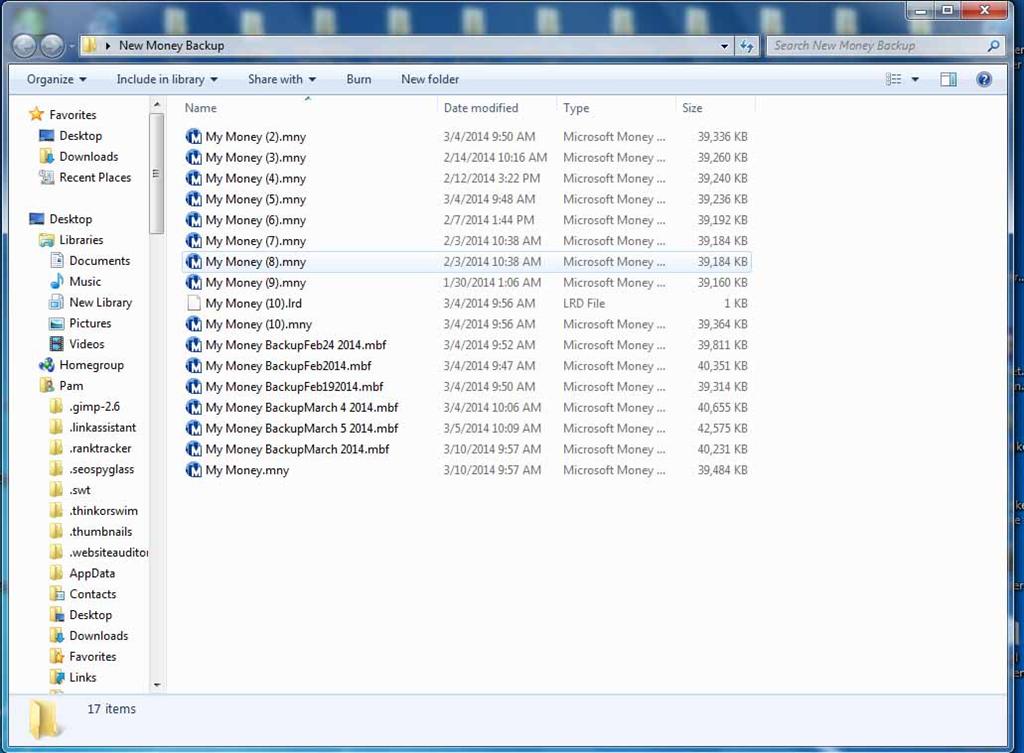This screenshot has width=1024, height=753.
Task: Click the Contacts folder icon
Action: [x=57, y=594]
